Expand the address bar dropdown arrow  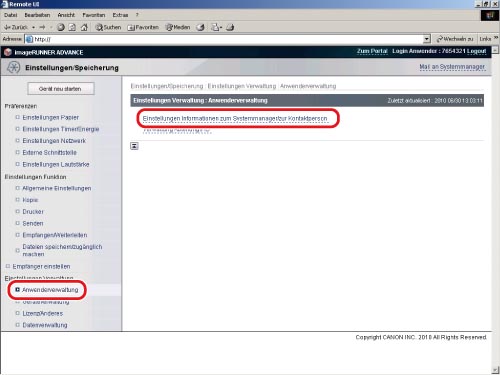coord(427,39)
